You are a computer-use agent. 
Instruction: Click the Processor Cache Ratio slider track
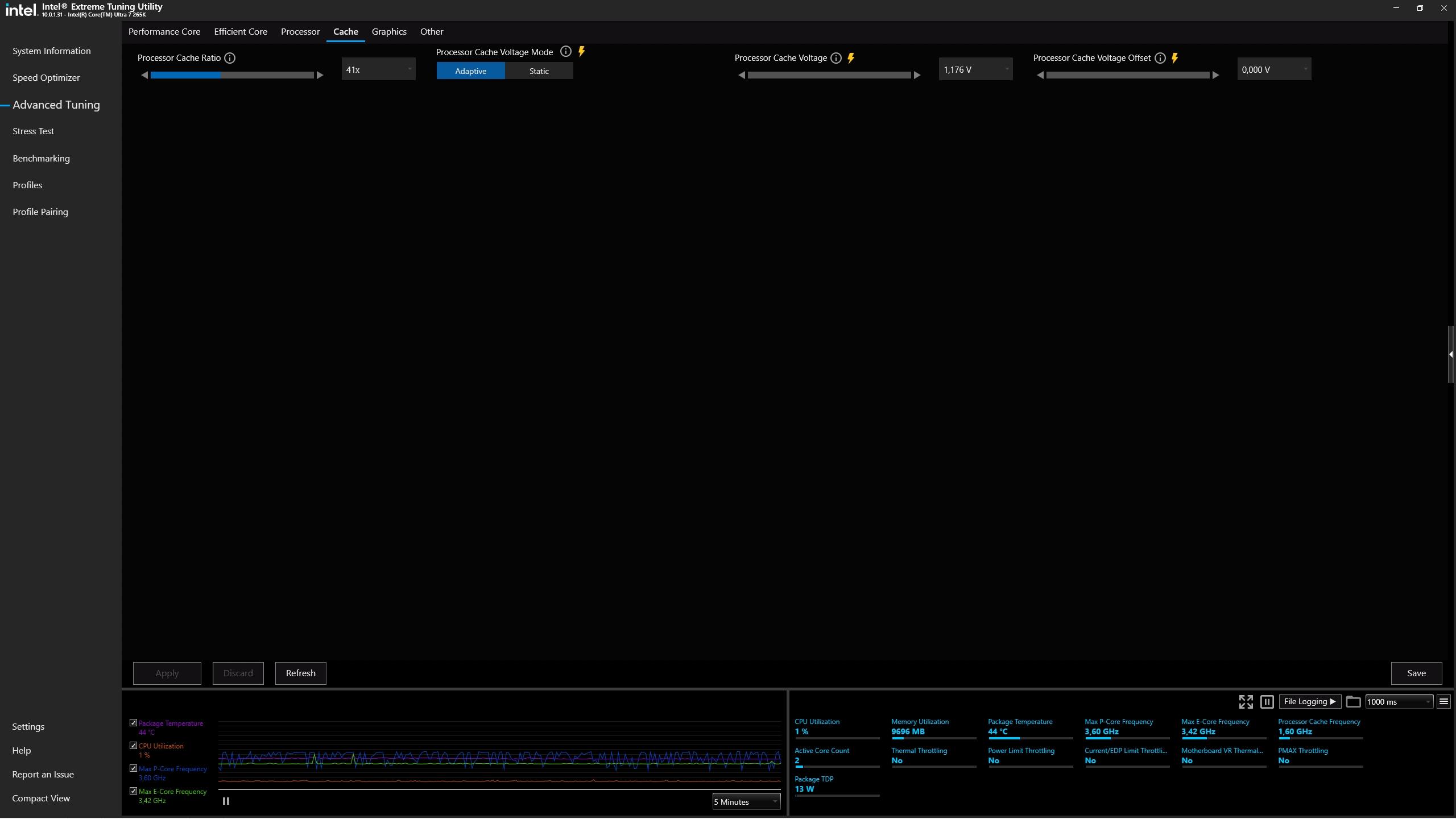pyautogui.click(x=232, y=75)
